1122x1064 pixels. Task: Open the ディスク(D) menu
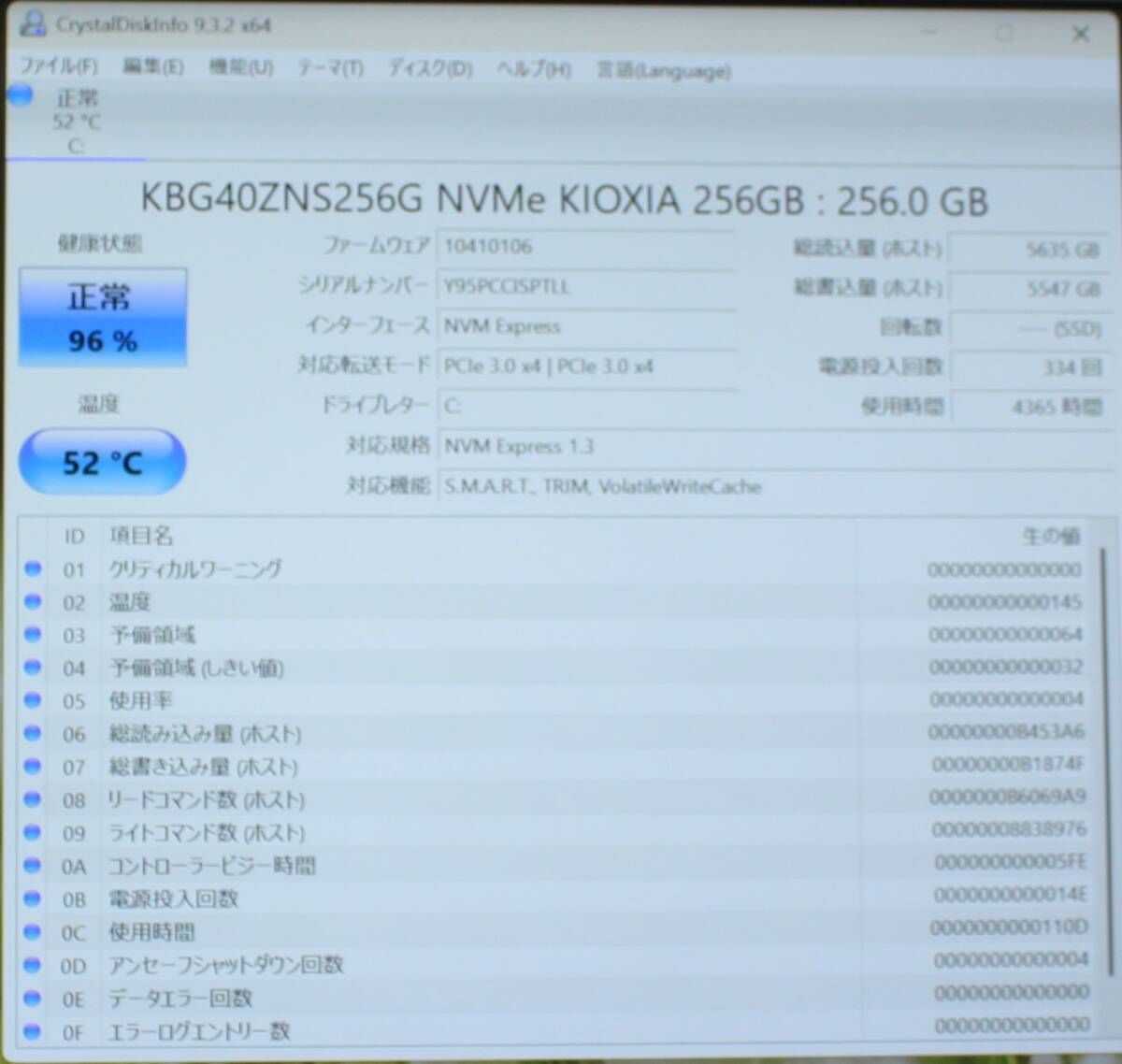tap(430, 69)
